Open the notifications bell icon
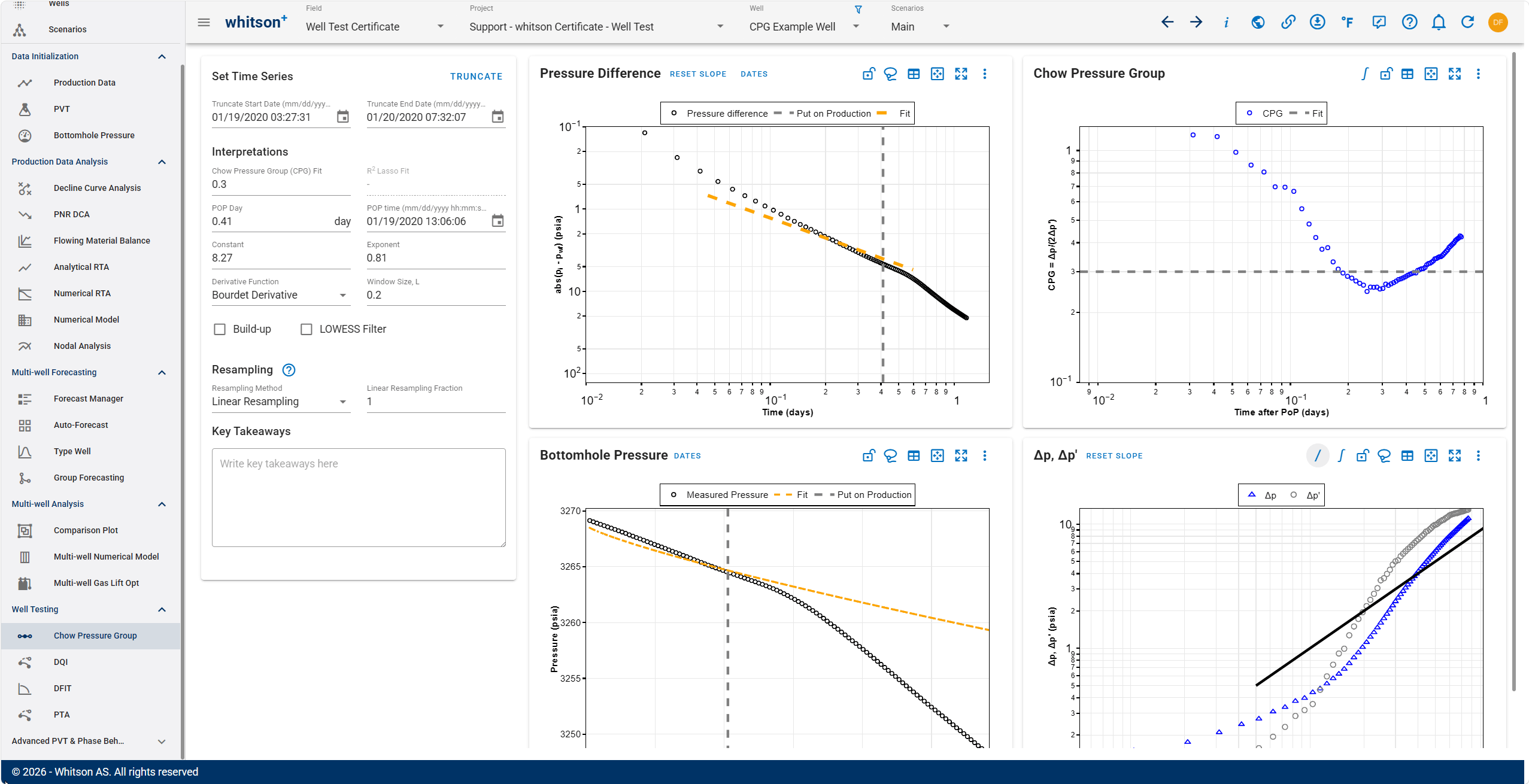 coord(1439,23)
